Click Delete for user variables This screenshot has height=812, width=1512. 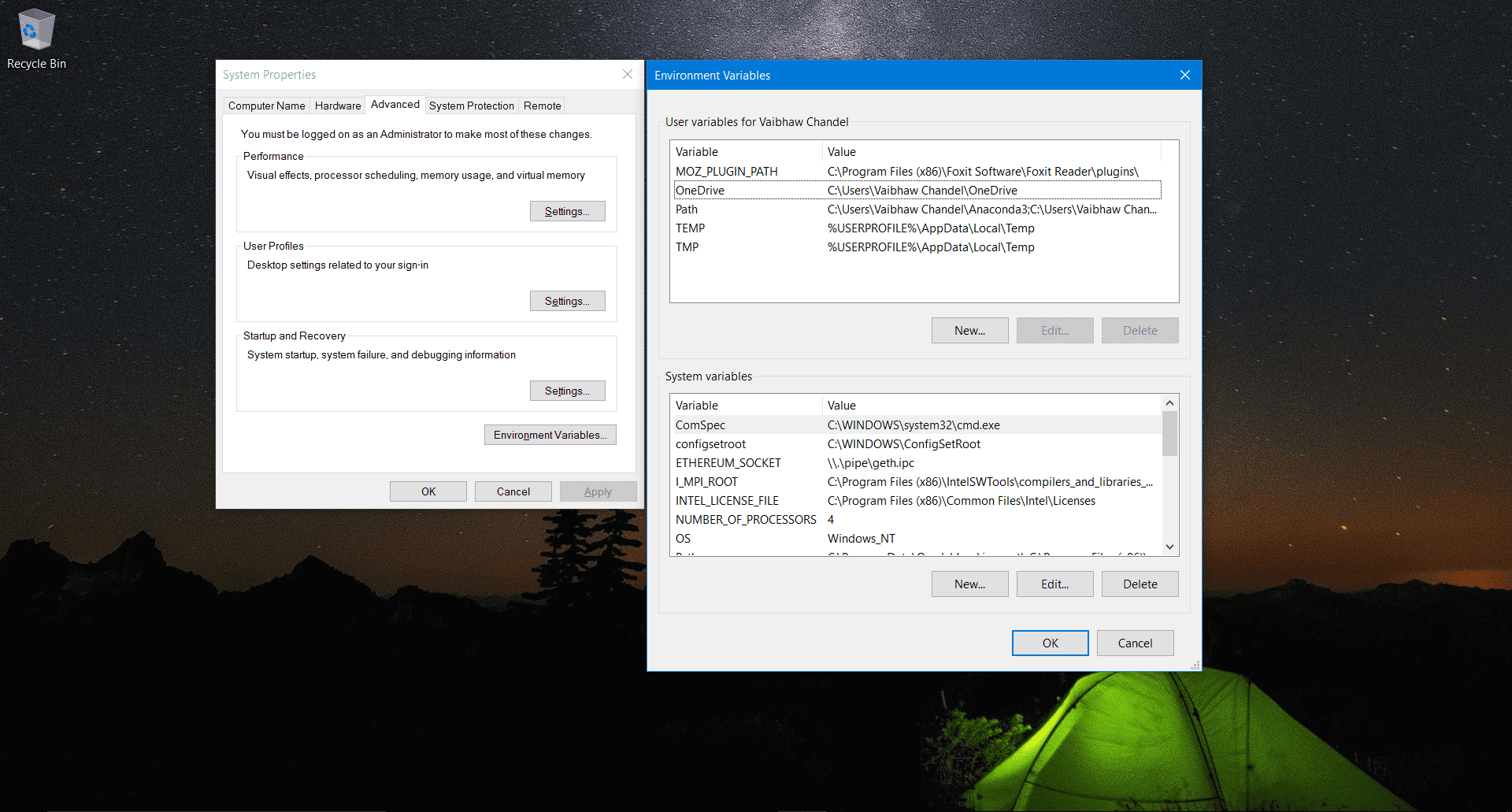1140,331
